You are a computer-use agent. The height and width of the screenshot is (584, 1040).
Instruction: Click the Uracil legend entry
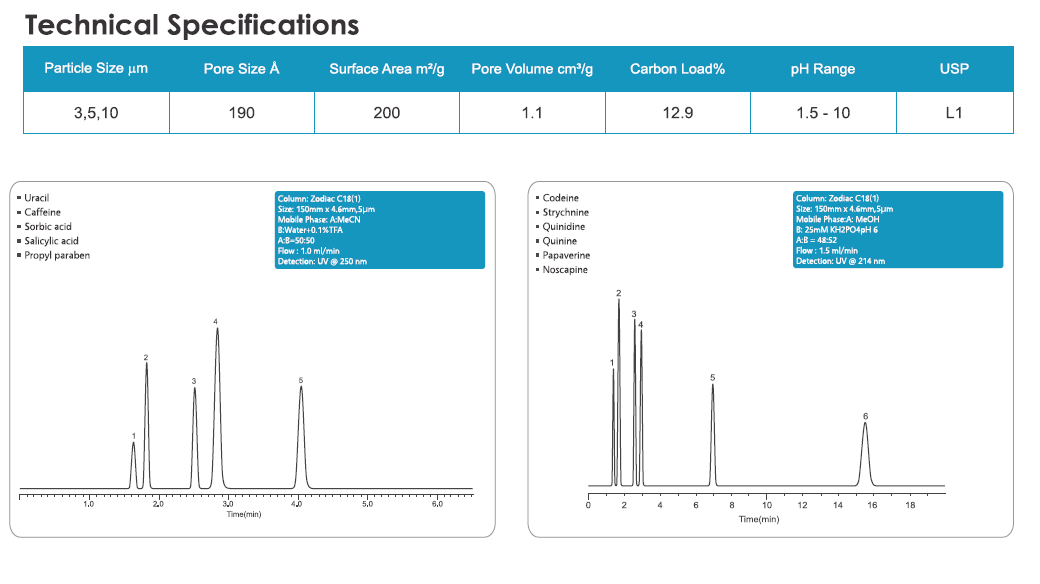tap(36, 198)
